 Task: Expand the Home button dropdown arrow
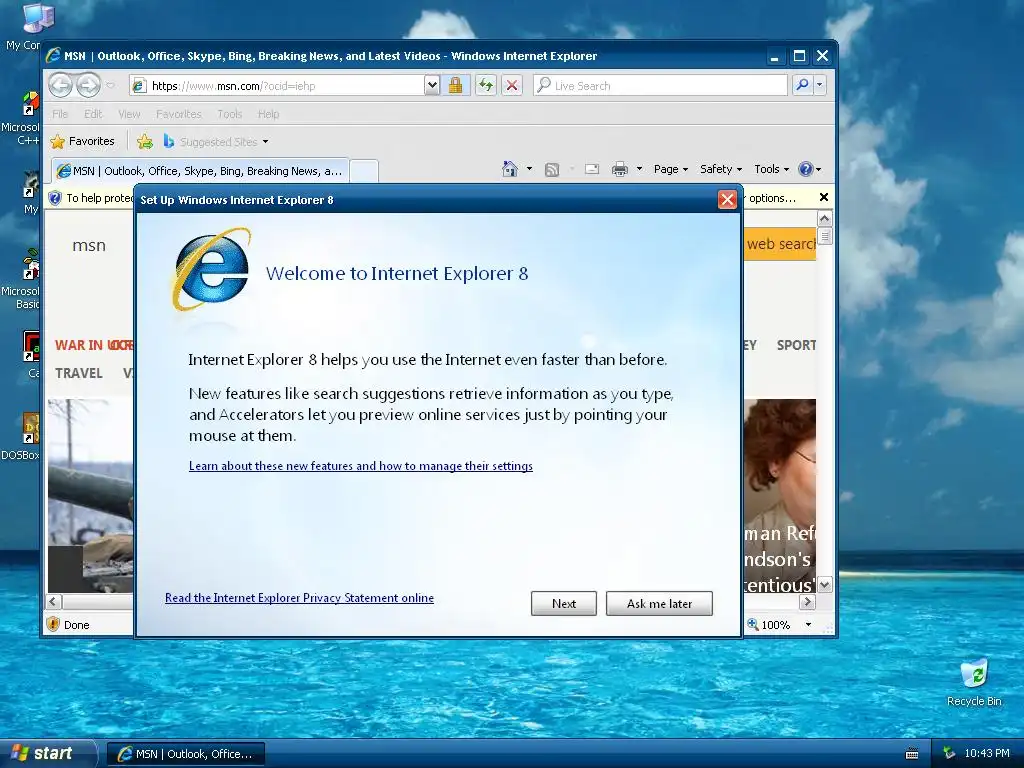530,169
